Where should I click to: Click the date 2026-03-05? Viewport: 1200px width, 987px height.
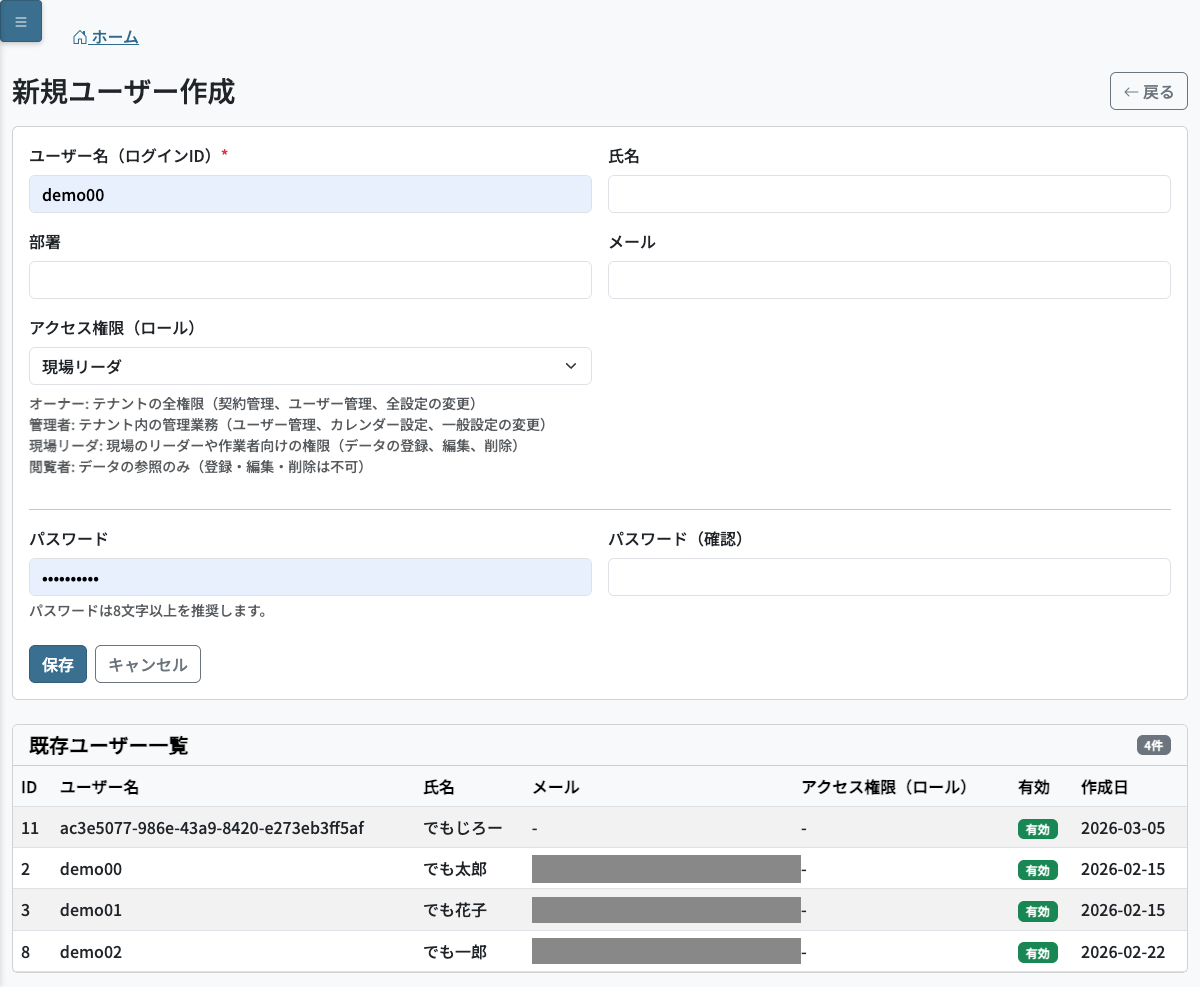coord(1123,828)
